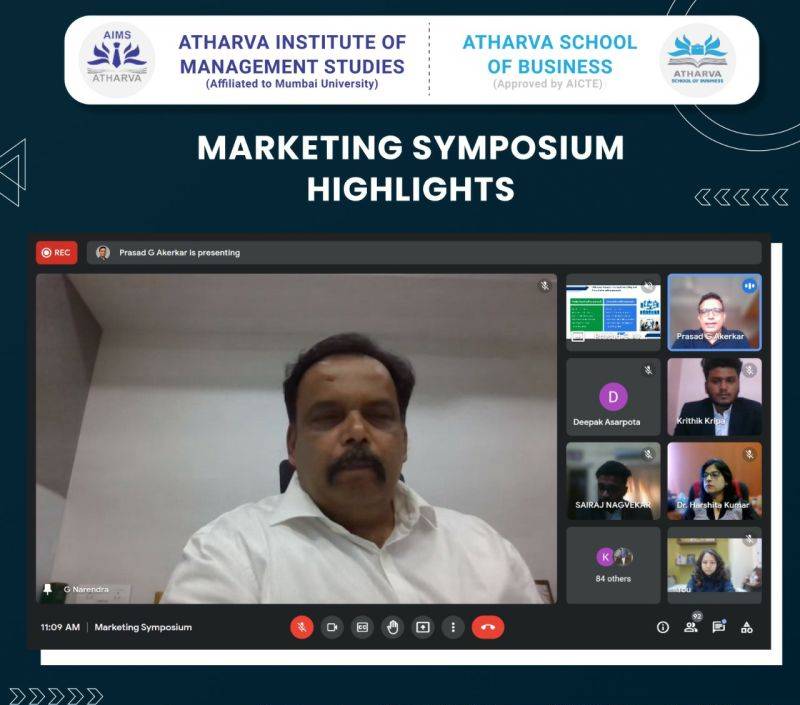Click the 'Prasad G Akerkar is presenting' text

[x=180, y=253]
